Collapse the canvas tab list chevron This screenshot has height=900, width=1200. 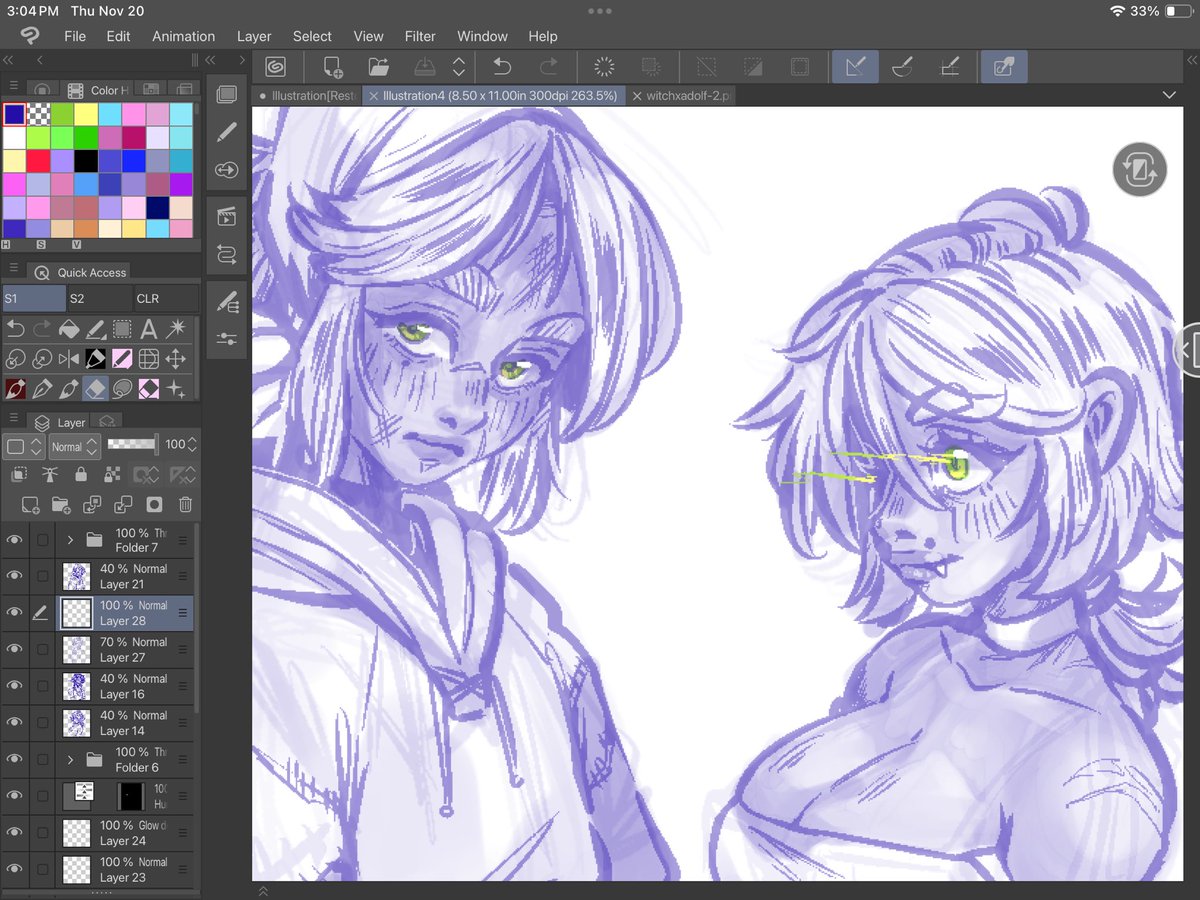pos(1168,94)
